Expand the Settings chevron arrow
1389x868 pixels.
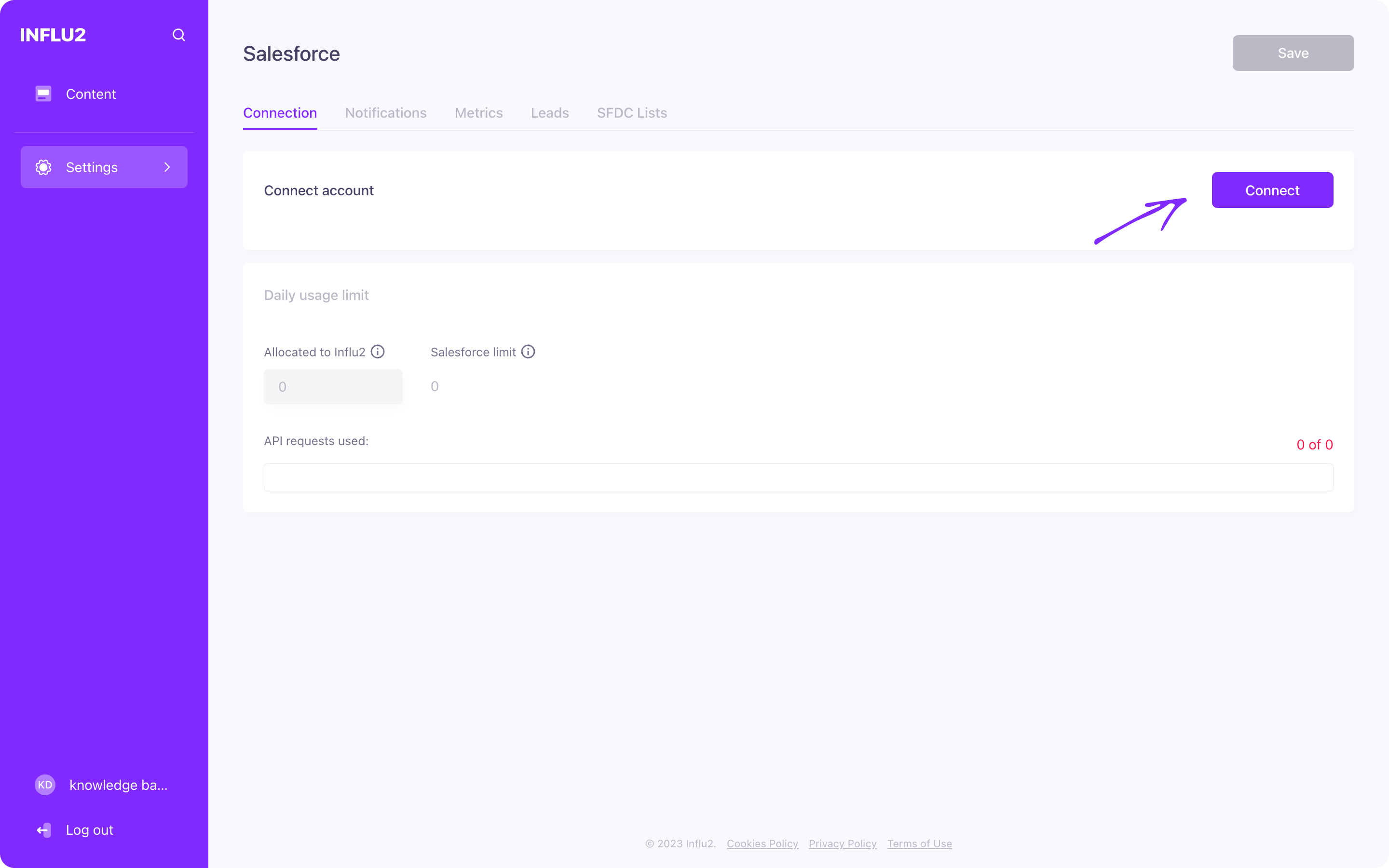tap(167, 167)
